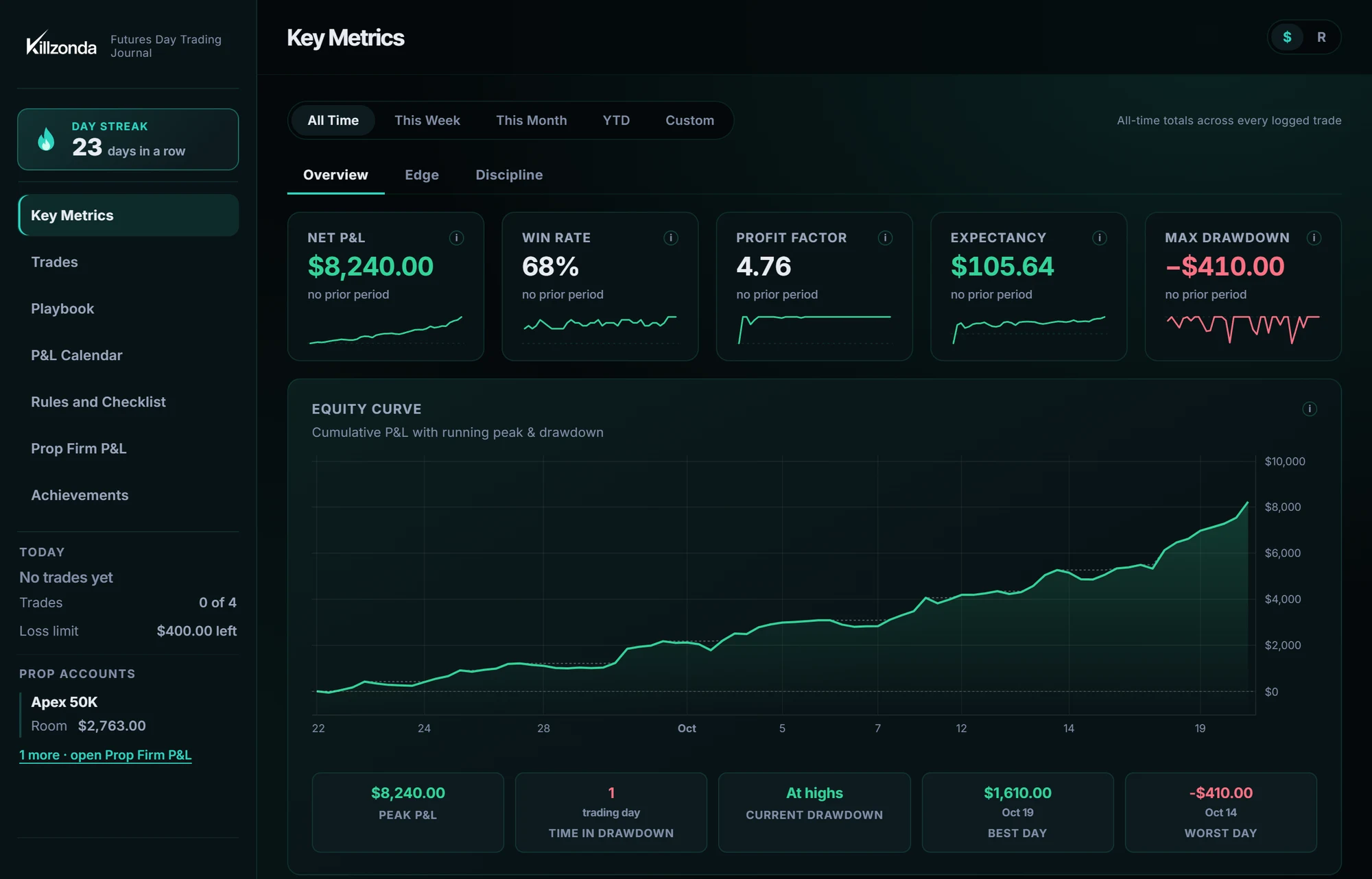Go to Trades in the sidebar

coord(128,262)
